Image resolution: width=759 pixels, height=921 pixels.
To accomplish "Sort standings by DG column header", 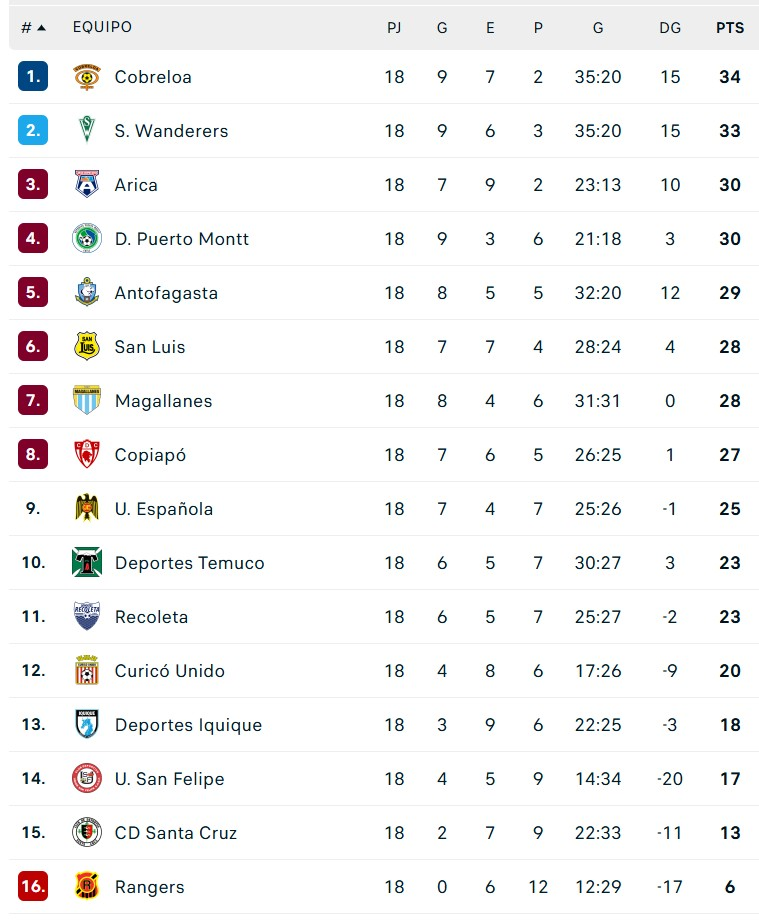I will pyautogui.click(x=670, y=28).
